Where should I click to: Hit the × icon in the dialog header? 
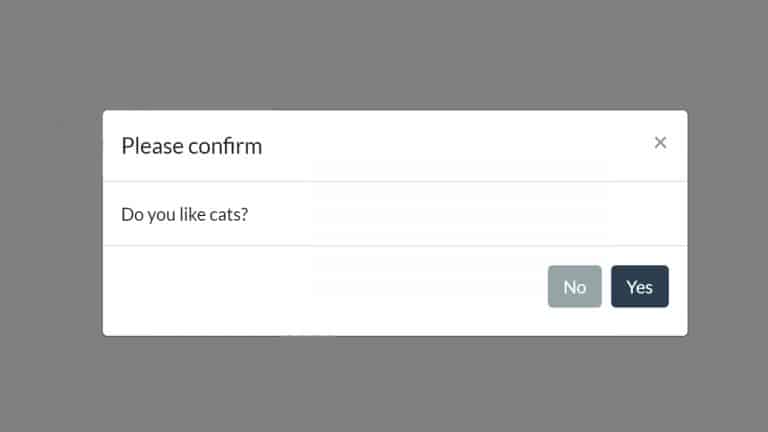click(660, 143)
